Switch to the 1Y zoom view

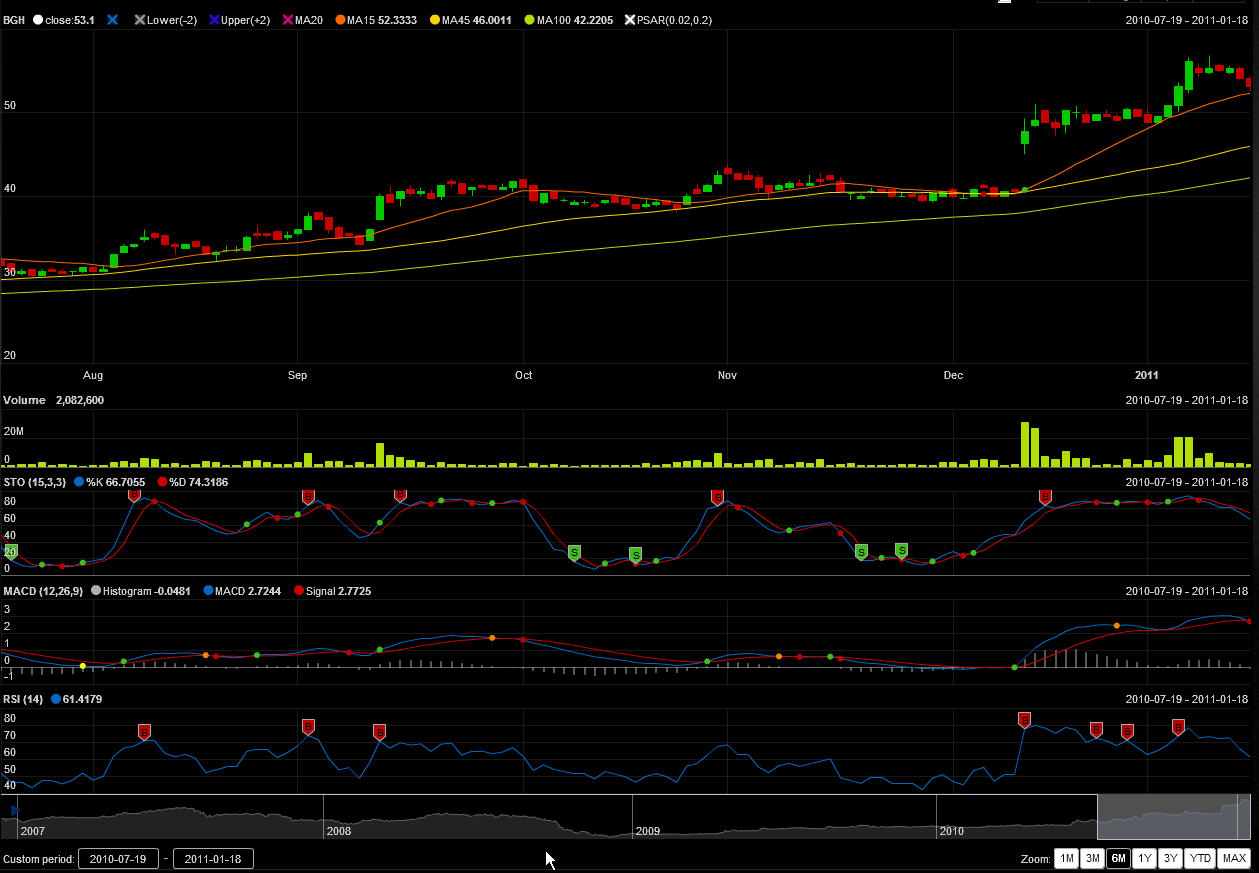(1144, 858)
